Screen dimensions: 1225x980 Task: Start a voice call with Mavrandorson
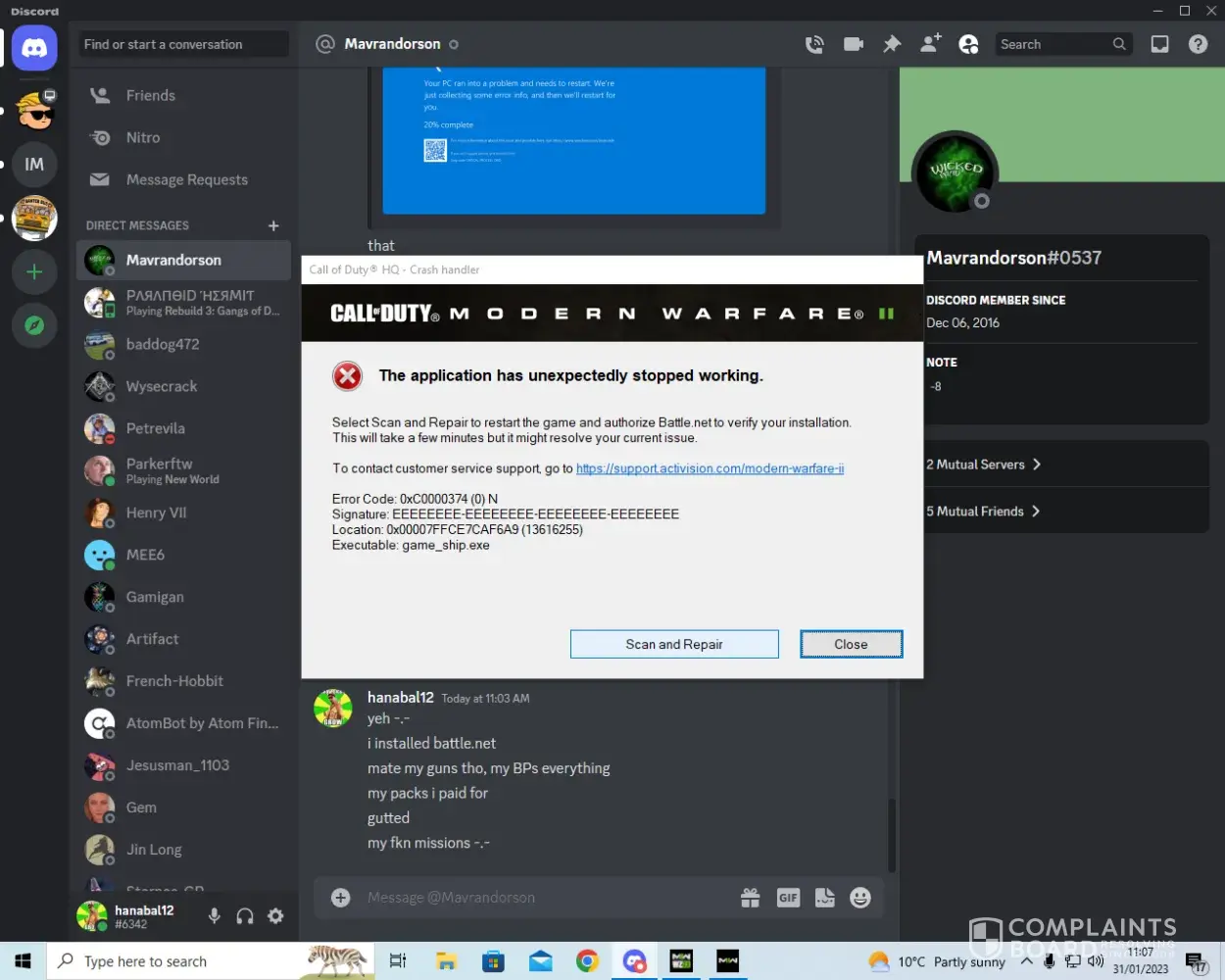pyautogui.click(x=814, y=44)
